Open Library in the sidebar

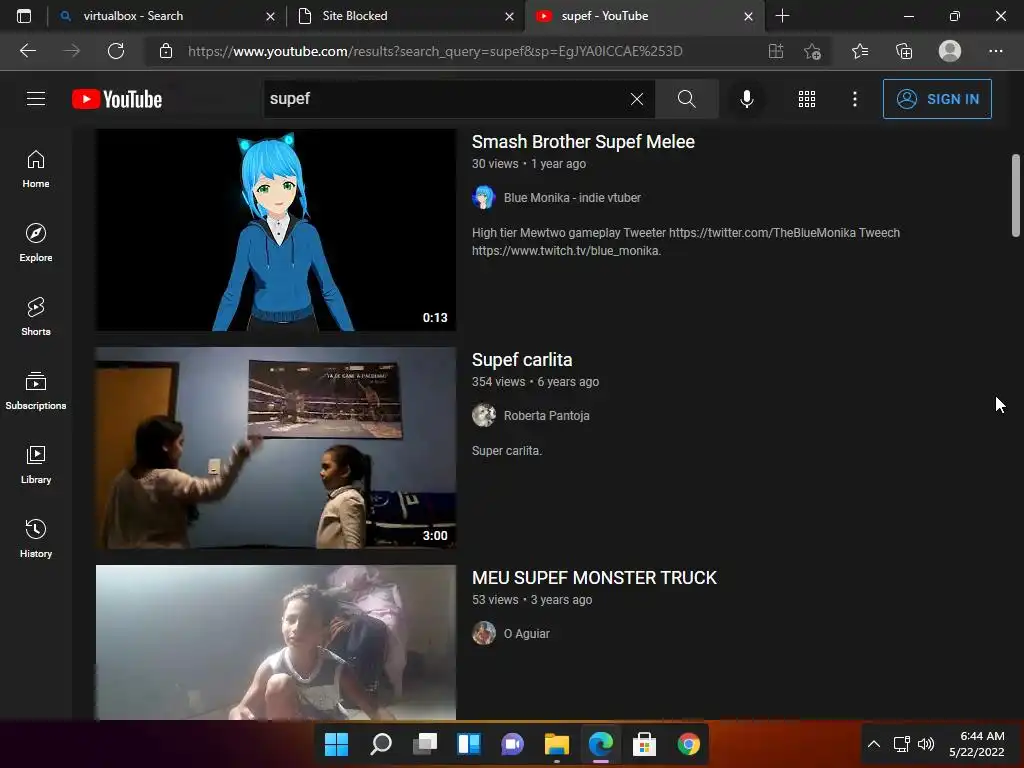(x=36, y=464)
